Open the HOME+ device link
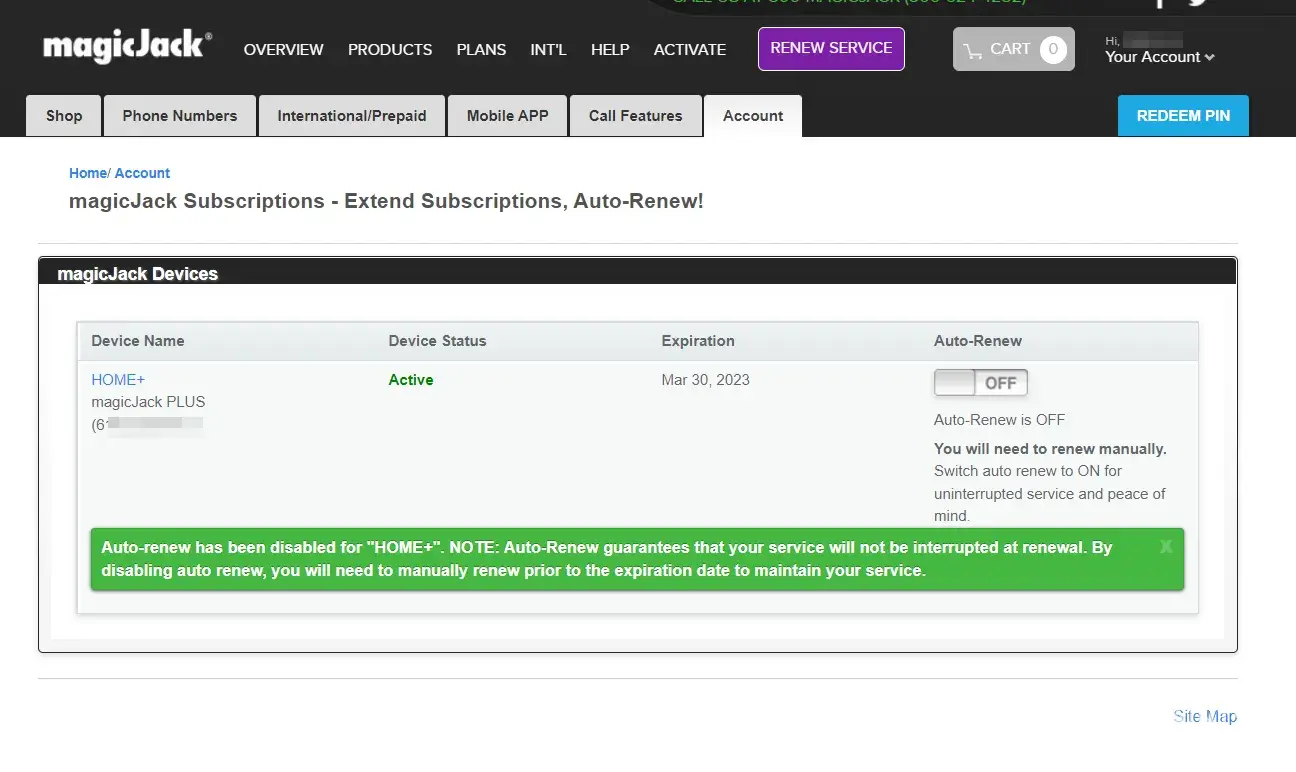This screenshot has height=772, width=1296. (x=118, y=380)
